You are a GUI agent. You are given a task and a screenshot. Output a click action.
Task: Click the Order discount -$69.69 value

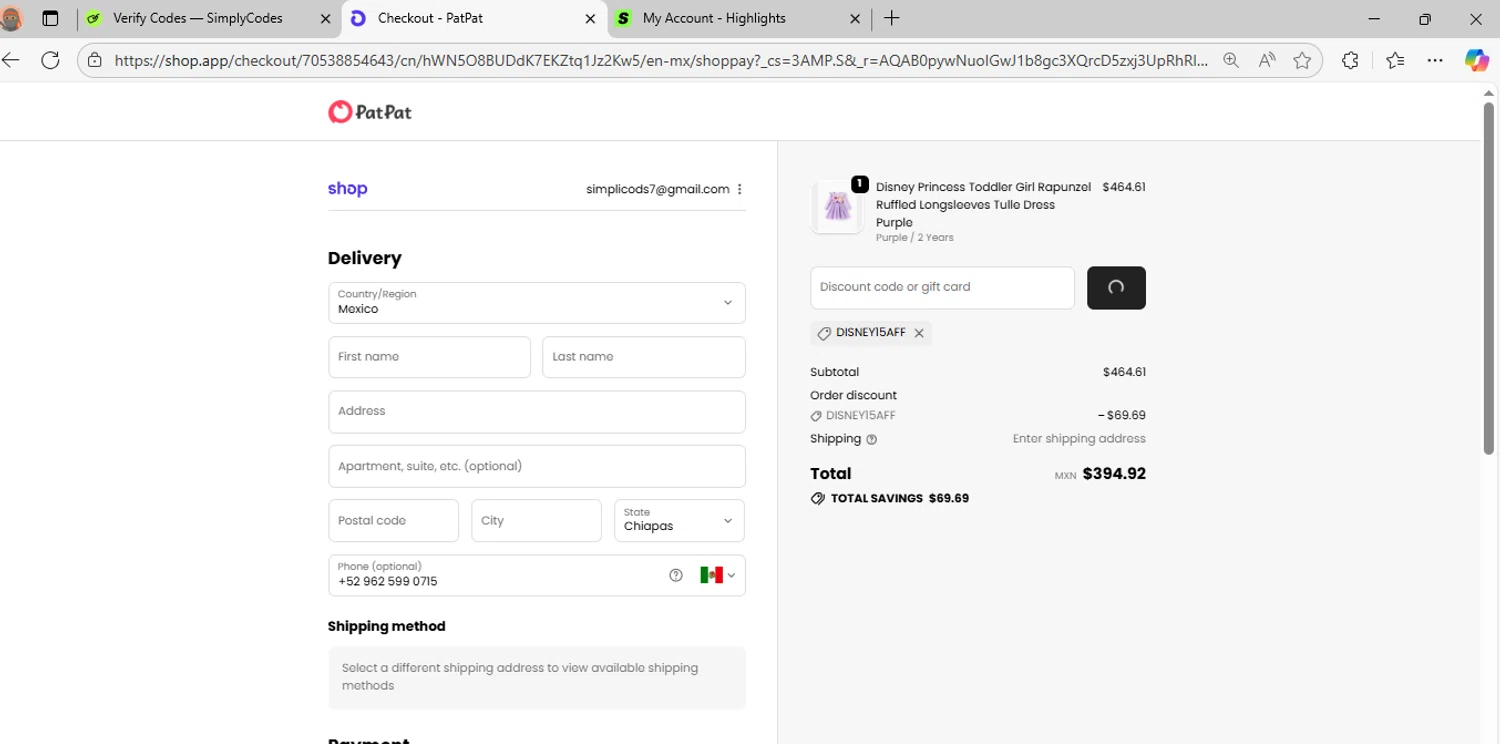(1121, 415)
